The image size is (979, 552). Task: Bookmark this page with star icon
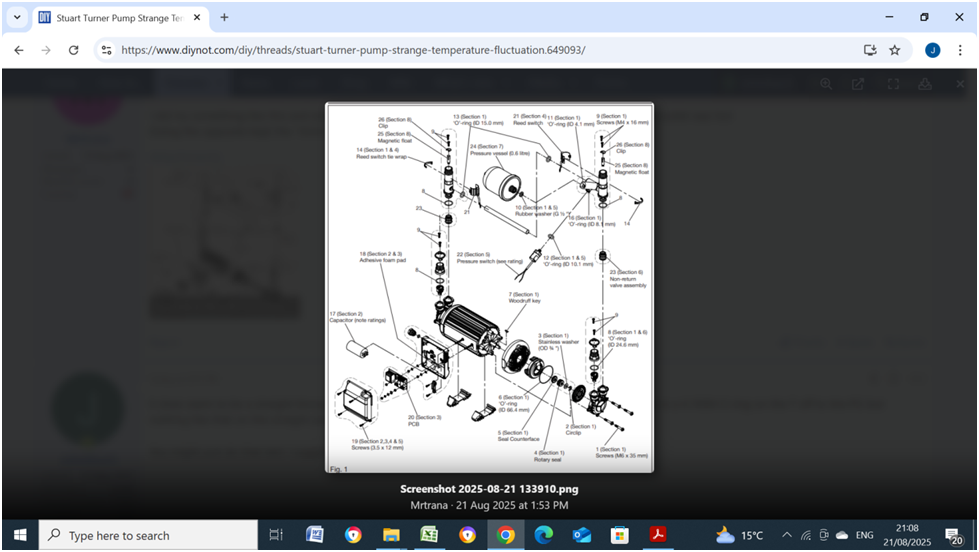(x=895, y=50)
